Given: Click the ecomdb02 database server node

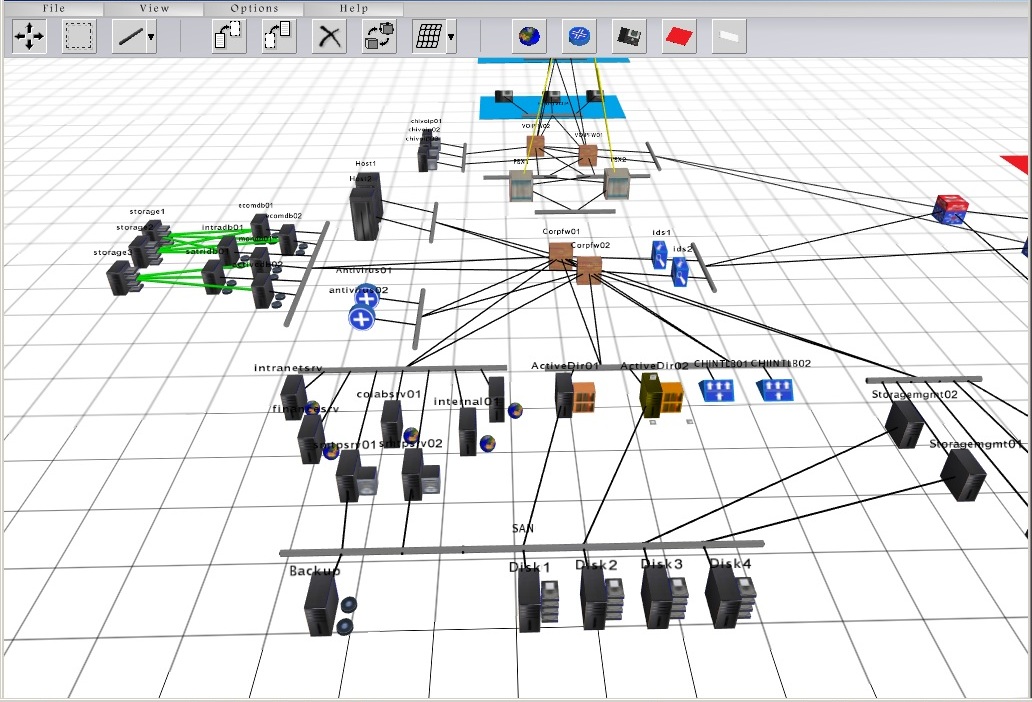Looking at the screenshot, I should tap(288, 239).
